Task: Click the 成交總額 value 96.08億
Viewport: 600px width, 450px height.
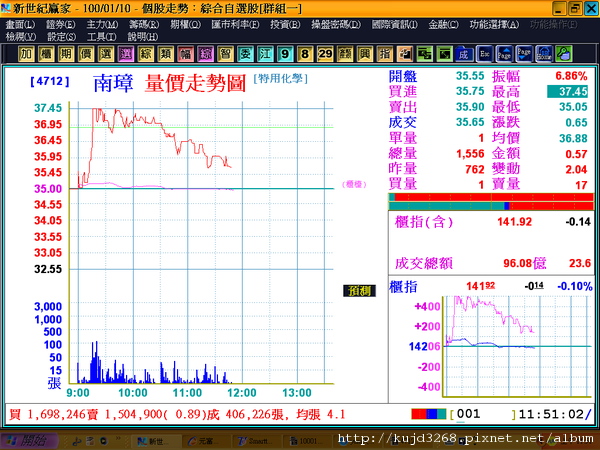Action: [525, 264]
